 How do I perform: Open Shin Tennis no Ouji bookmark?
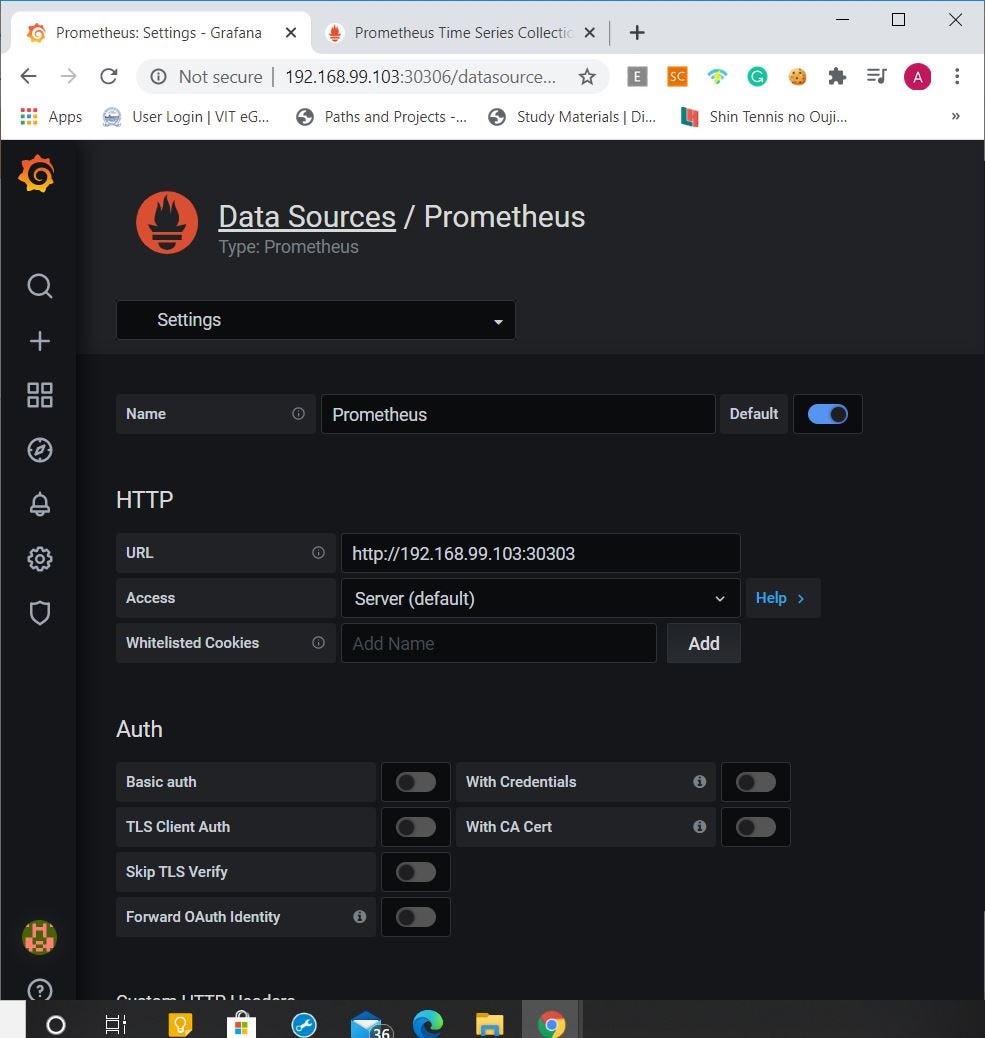765,117
